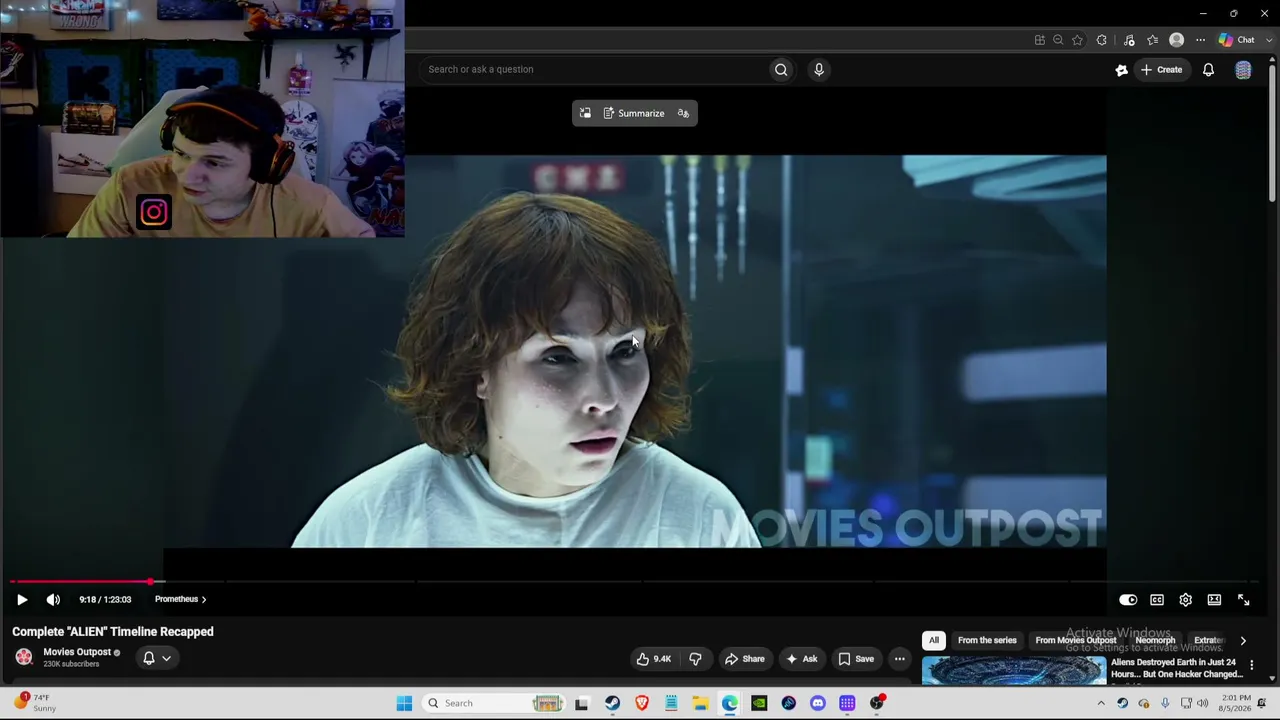Open File Explorer from the taskbar
Screen dimensions: 1280x720
[701, 703]
